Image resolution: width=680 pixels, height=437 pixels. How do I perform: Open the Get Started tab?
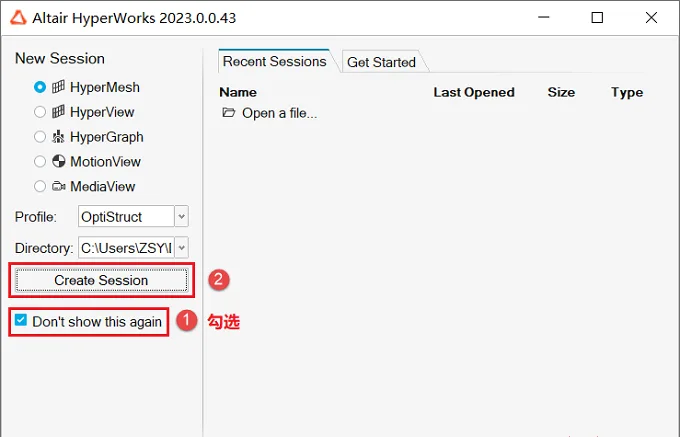coord(381,62)
